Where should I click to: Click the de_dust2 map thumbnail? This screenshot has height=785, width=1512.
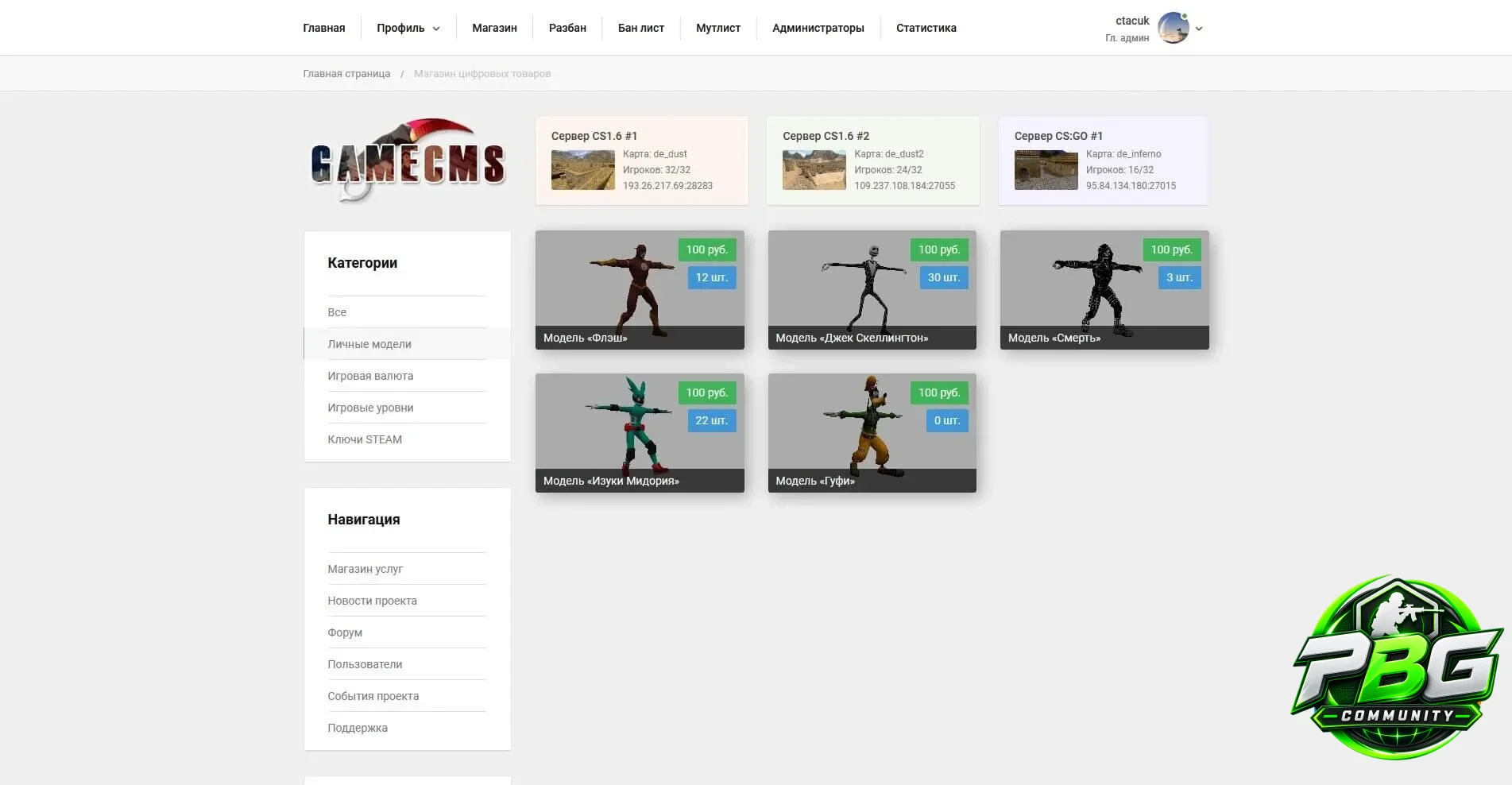(814, 170)
